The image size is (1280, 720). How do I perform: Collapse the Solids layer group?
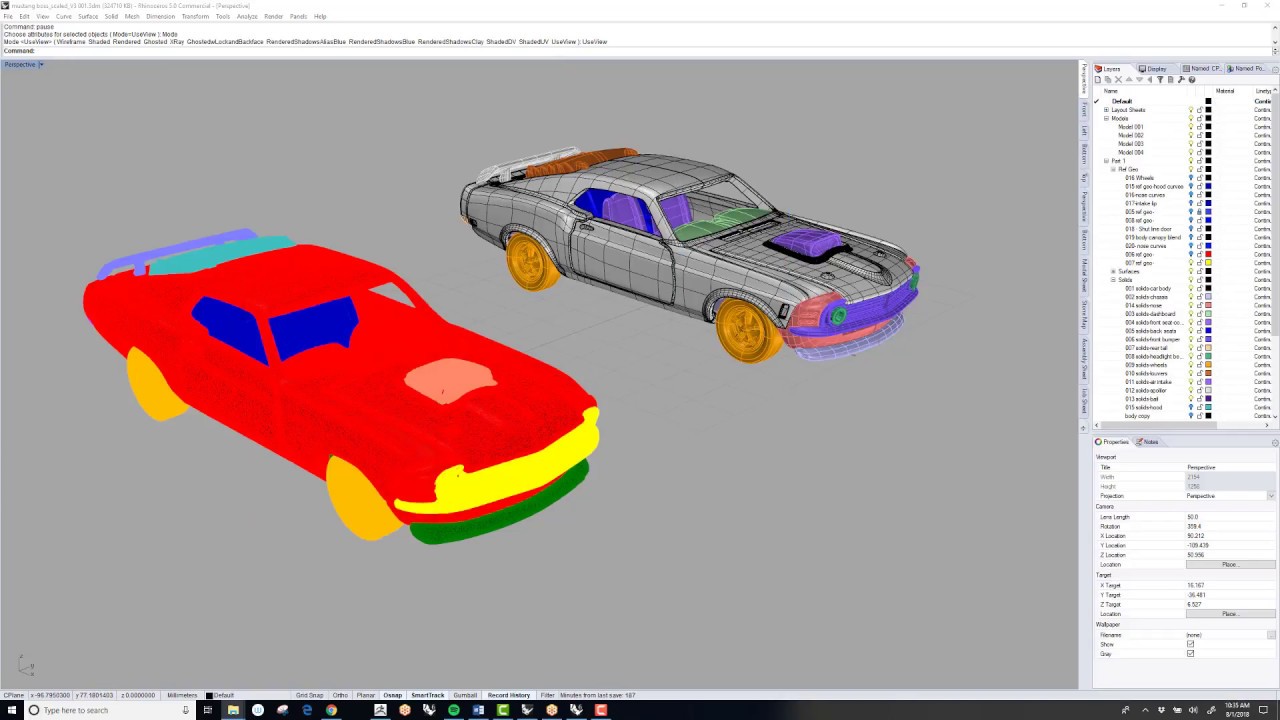click(x=1113, y=280)
